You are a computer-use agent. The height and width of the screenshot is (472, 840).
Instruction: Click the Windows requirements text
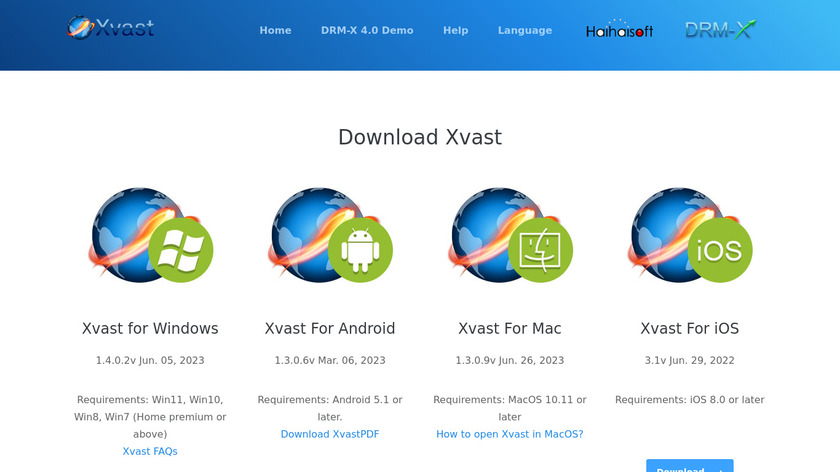tap(150, 417)
